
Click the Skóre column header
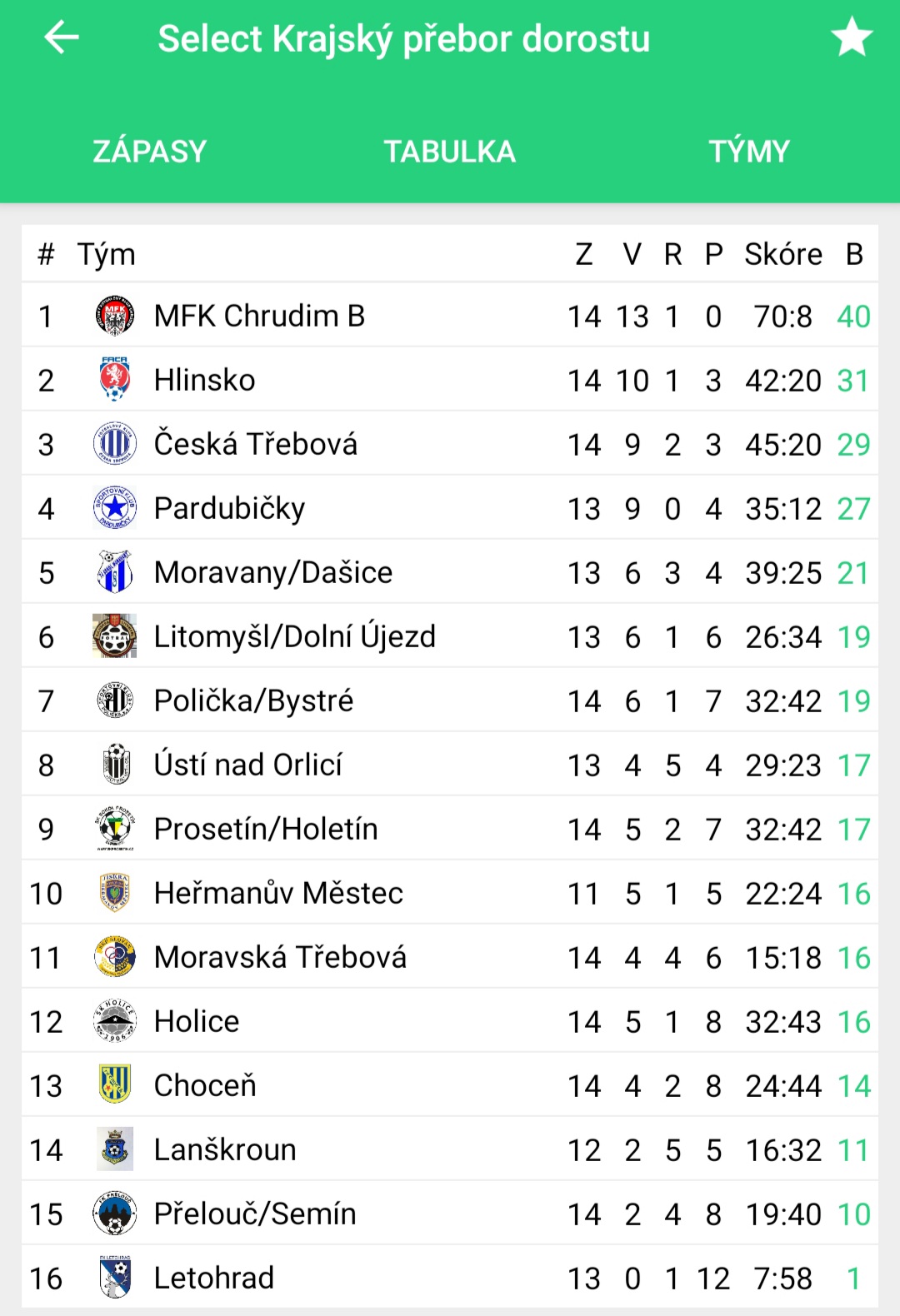tap(783, 254)
